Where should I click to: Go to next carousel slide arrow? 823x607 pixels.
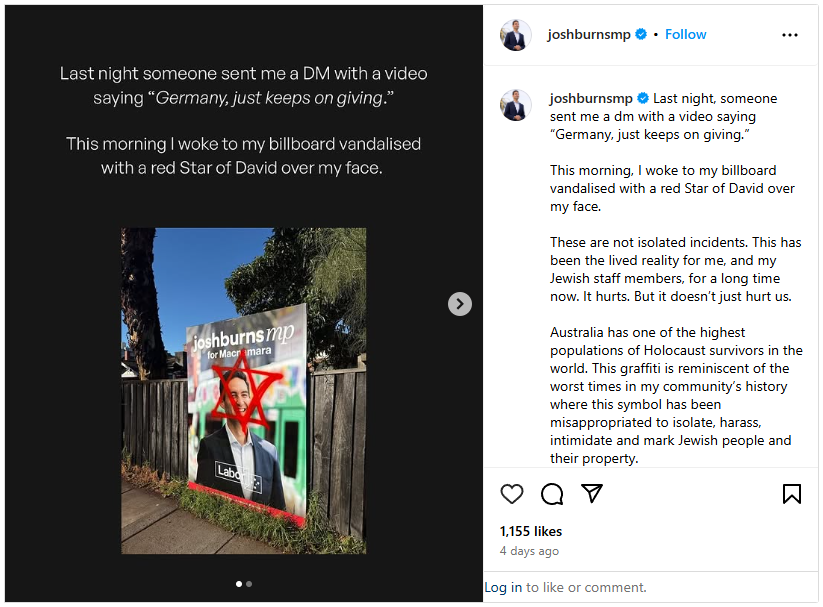tap(460, 304)
